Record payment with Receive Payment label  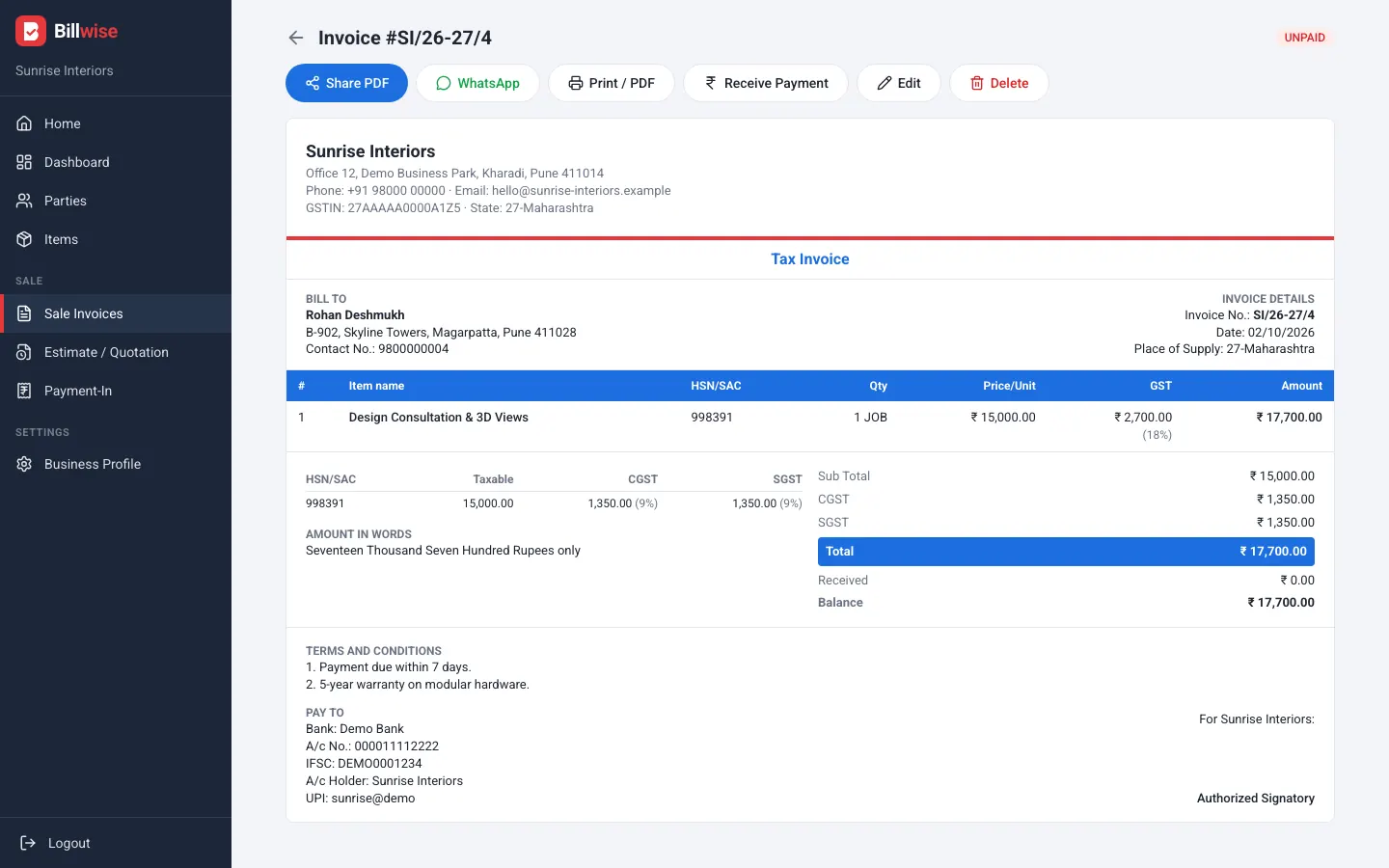tap(776, 83)
